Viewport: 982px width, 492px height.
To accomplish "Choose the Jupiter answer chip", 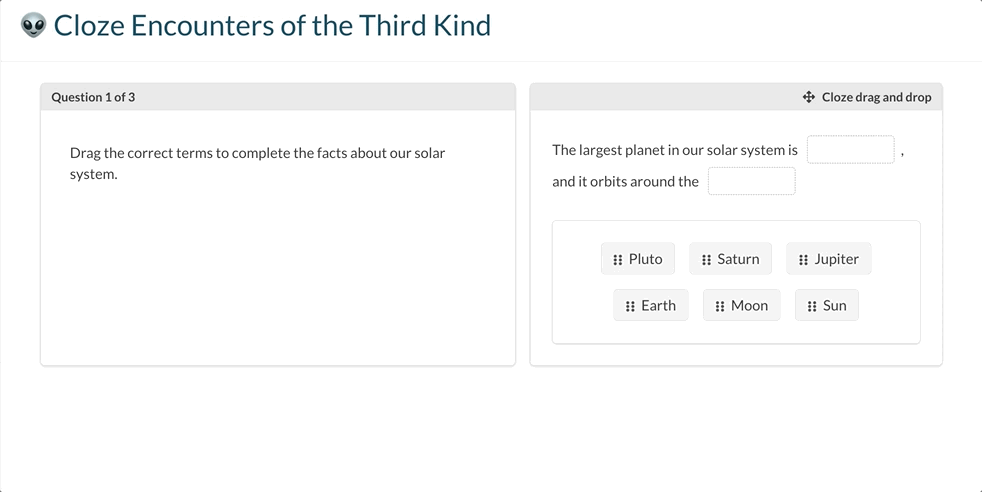I will point(829,259).
